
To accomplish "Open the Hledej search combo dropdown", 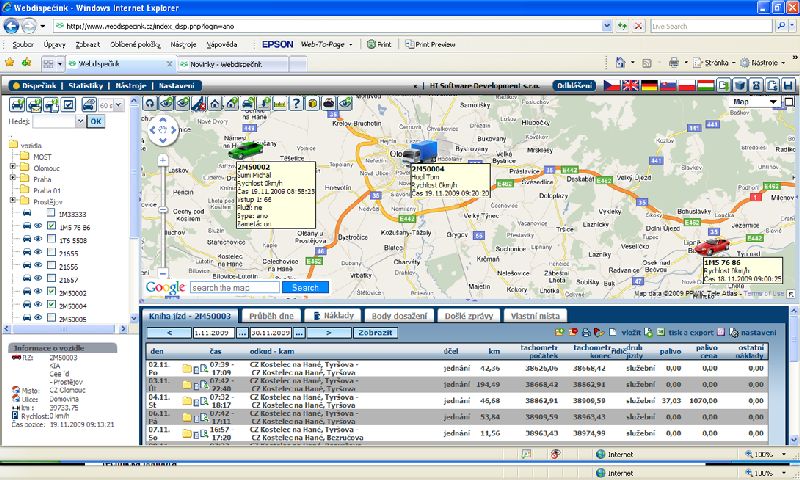I will 80,121.
